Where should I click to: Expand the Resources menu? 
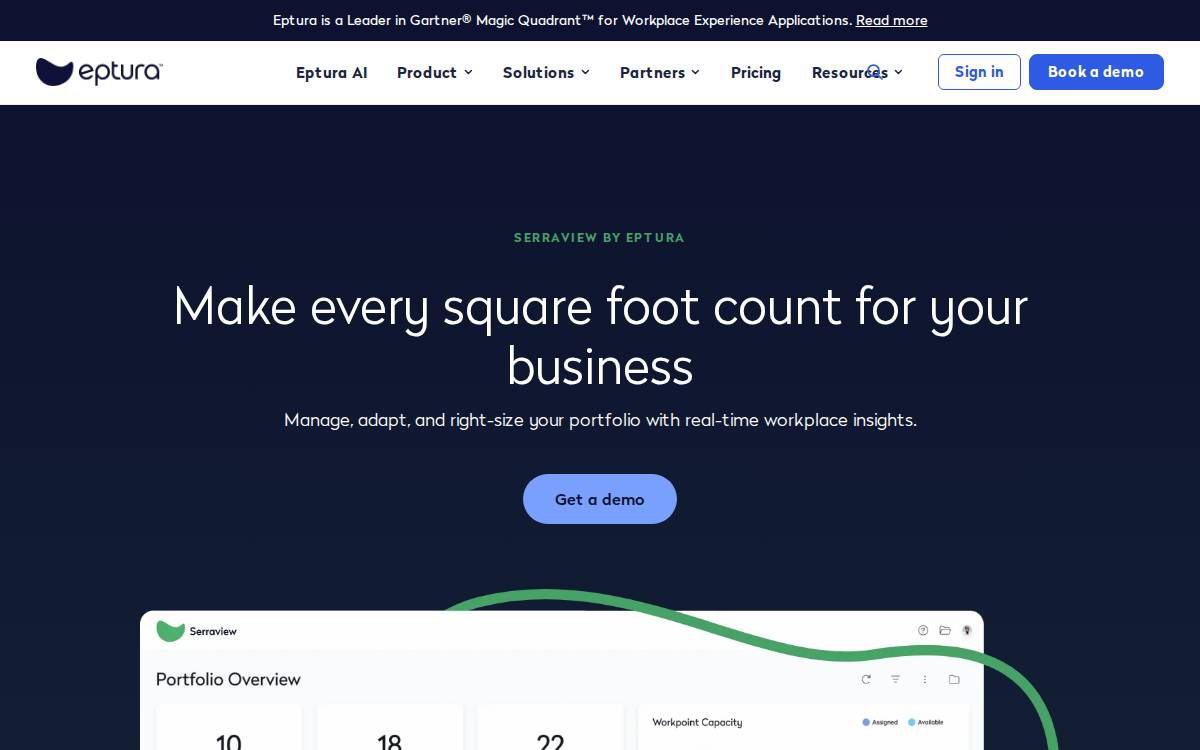pos(857,72)
